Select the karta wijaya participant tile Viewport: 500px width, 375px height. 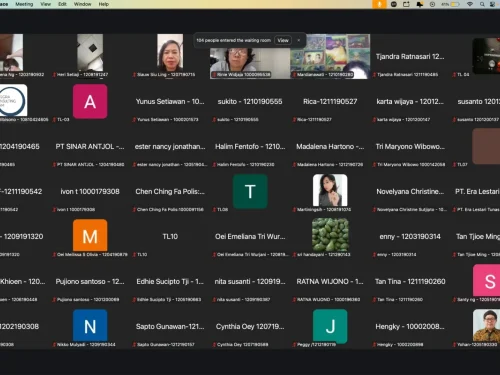[x=410, y=101]
